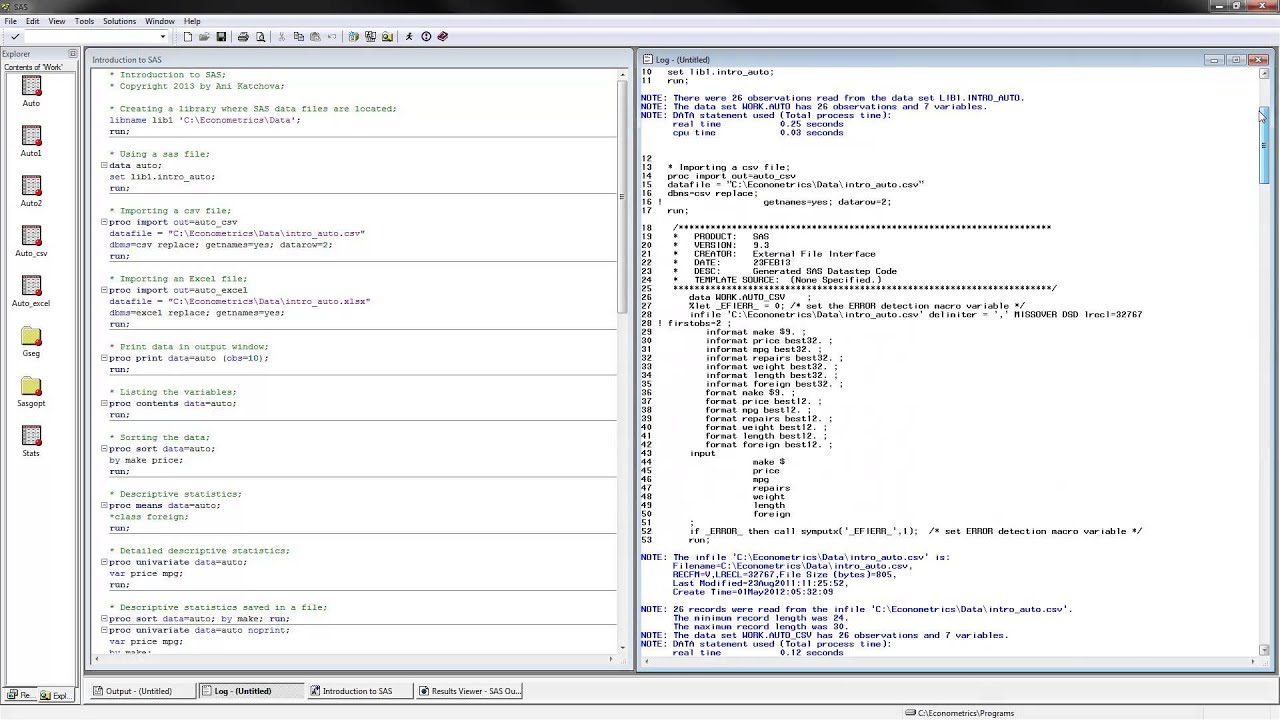Open SAS Help book icon
The height and width of the screenshot is (720, 1280).
coord(443,37)
